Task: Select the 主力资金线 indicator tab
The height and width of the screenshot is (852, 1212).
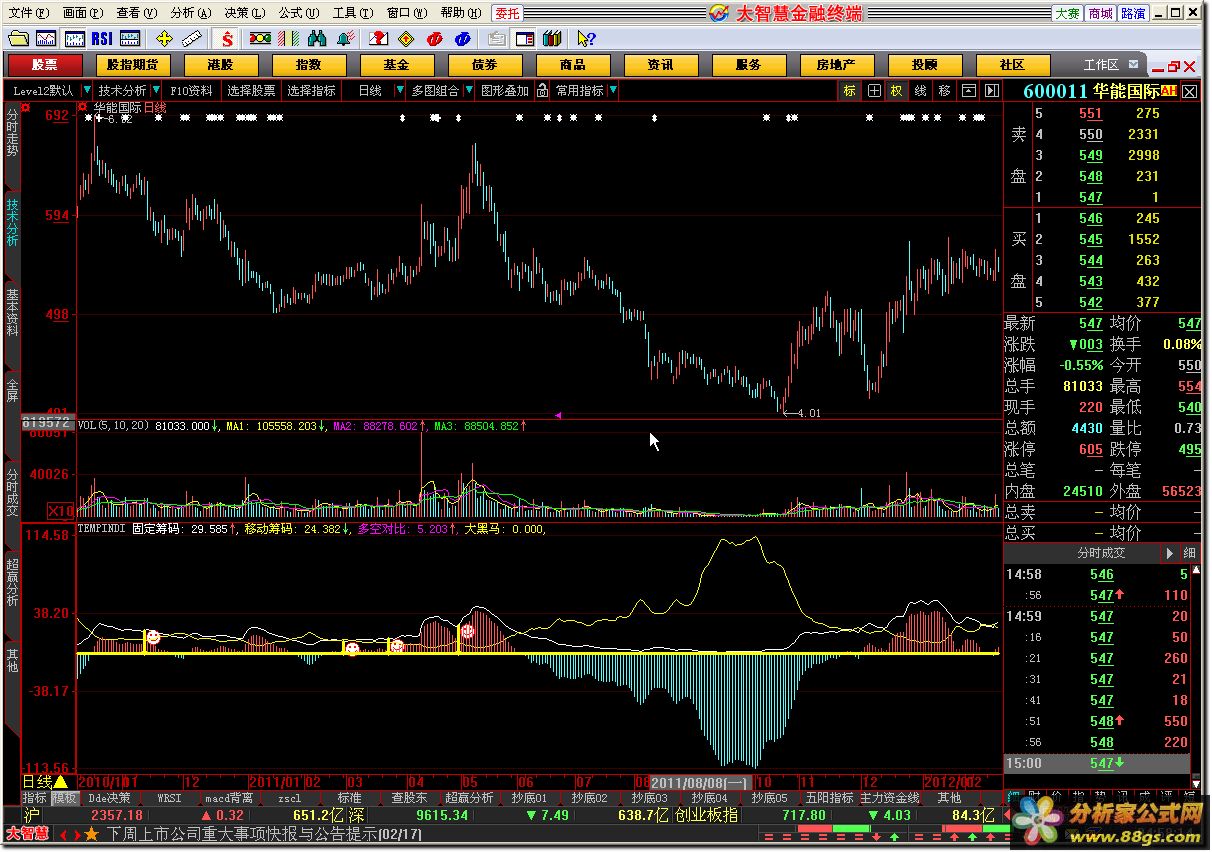Action: pyautogui.click(x=889, y=798)
